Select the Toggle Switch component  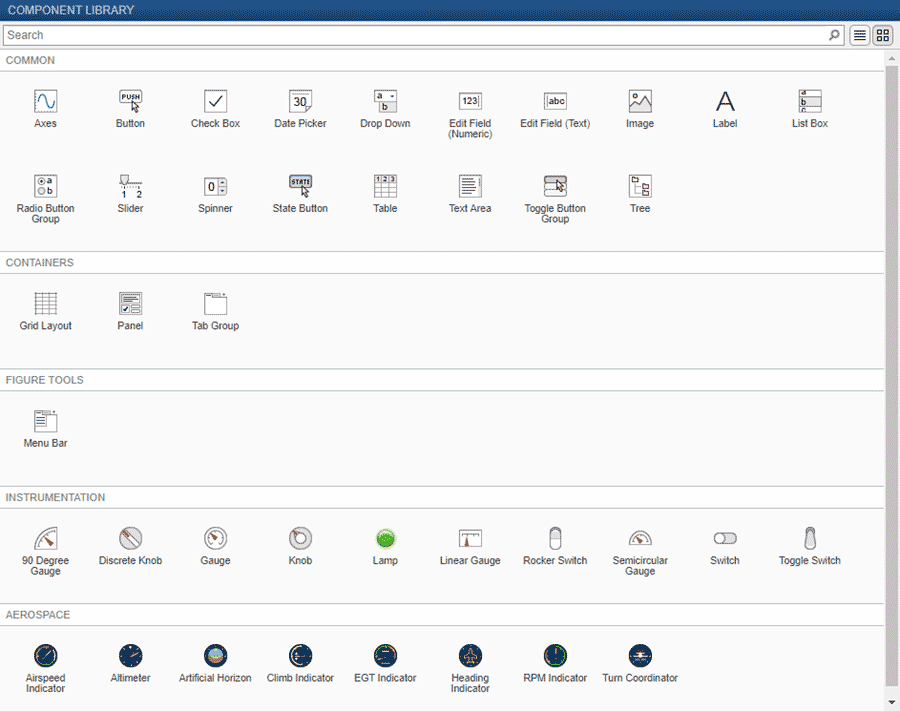[810, 538]
